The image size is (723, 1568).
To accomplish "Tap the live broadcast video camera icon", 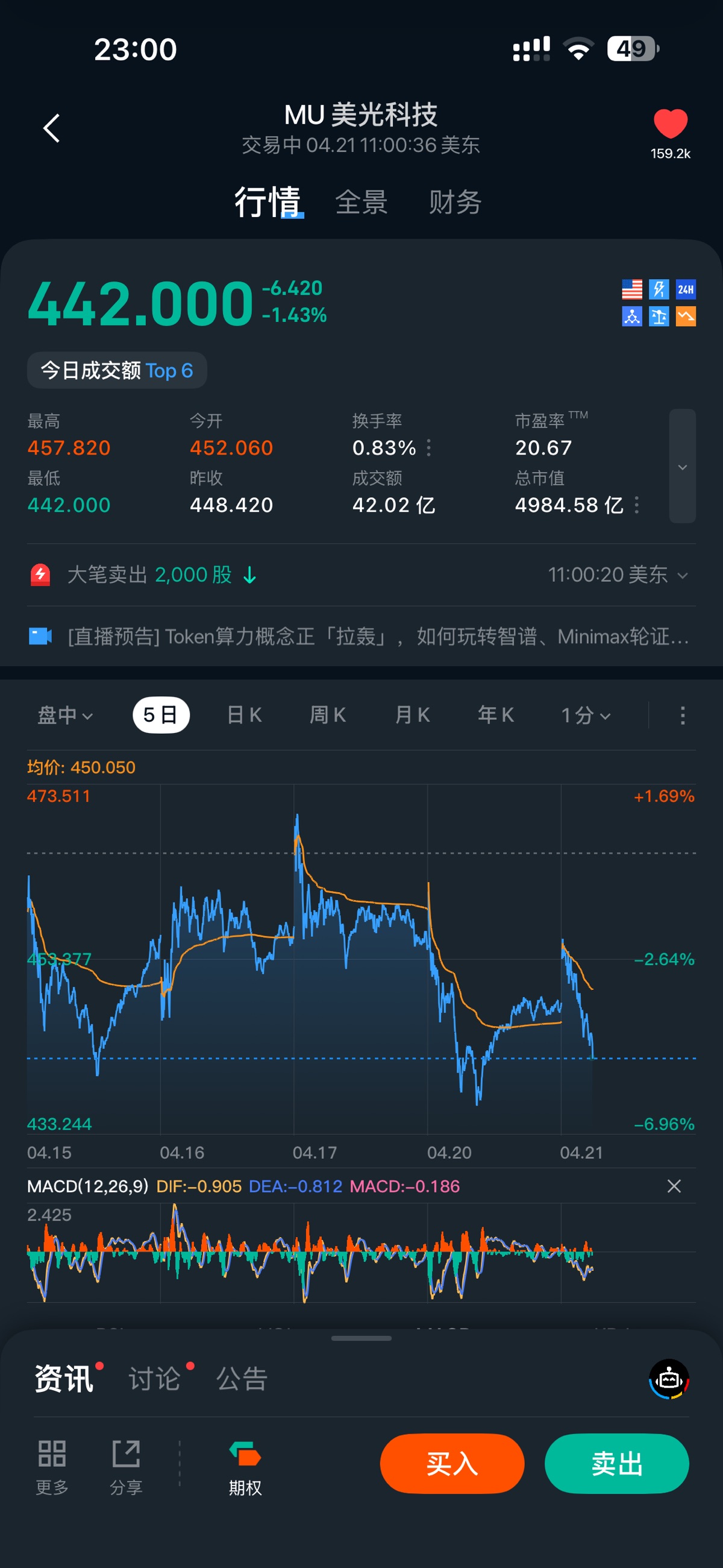I will (41, 636).
